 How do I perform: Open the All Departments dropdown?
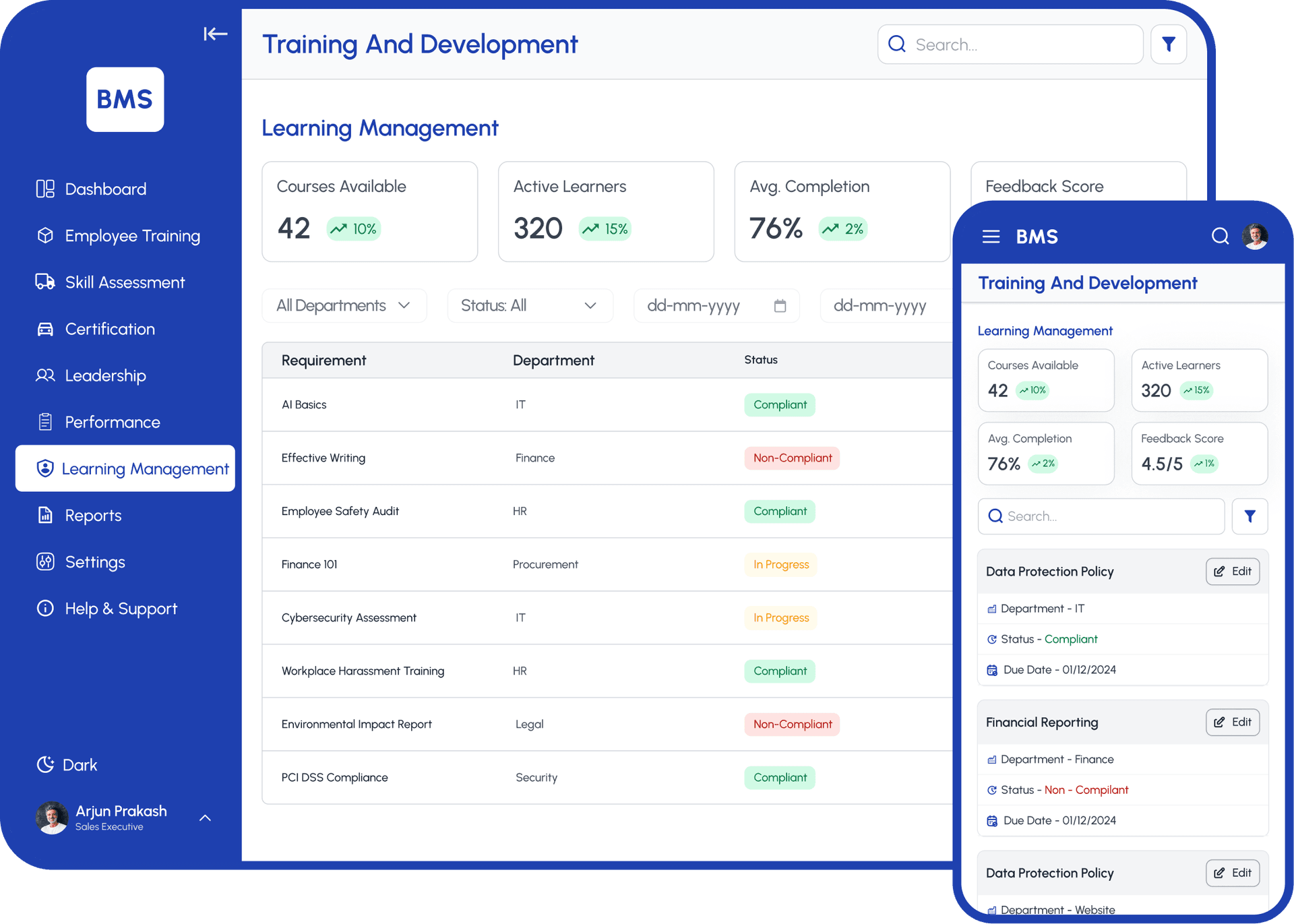344,305
